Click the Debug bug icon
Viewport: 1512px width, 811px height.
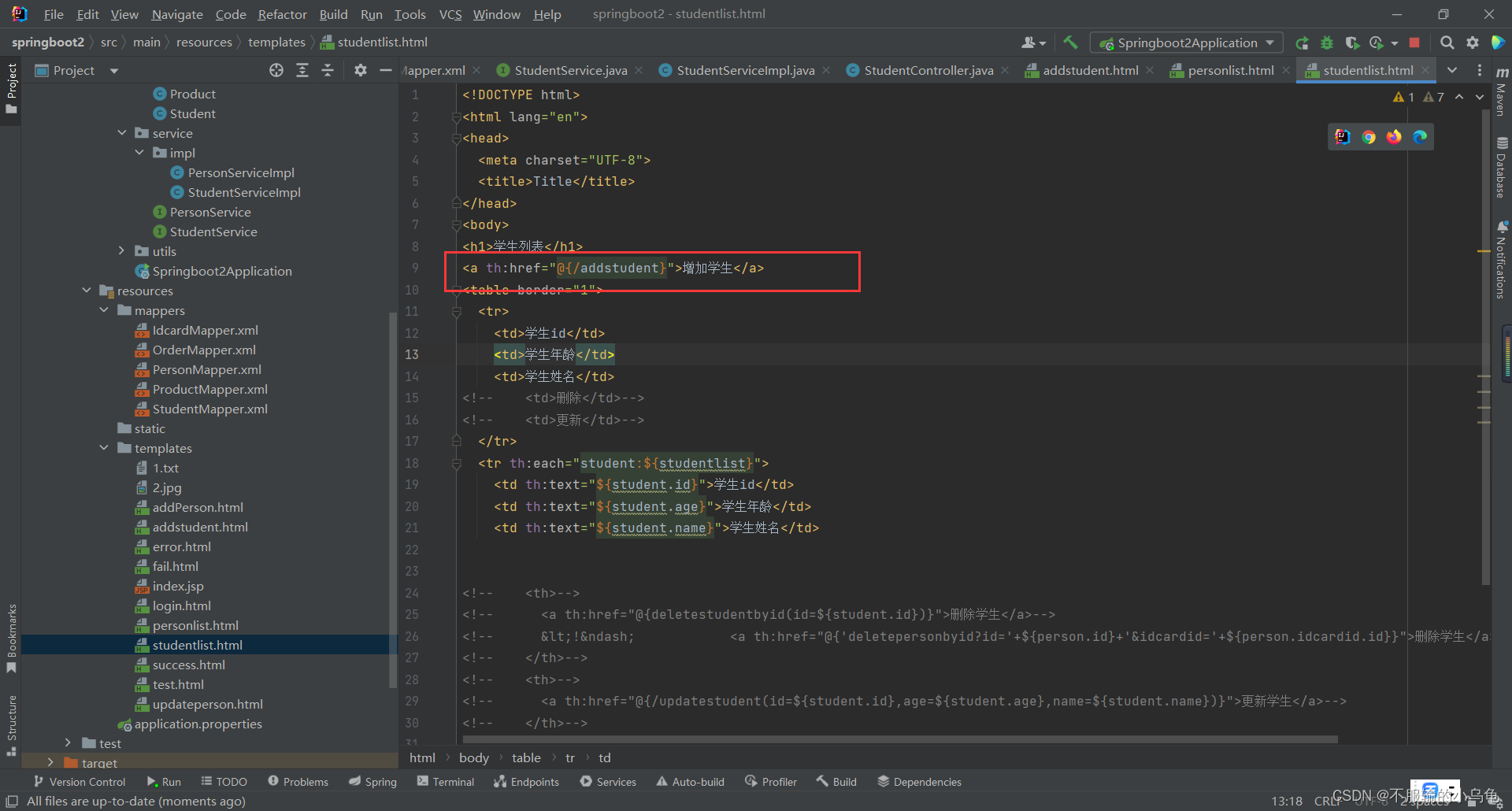pyautogui.click(x=1327, y=43)
